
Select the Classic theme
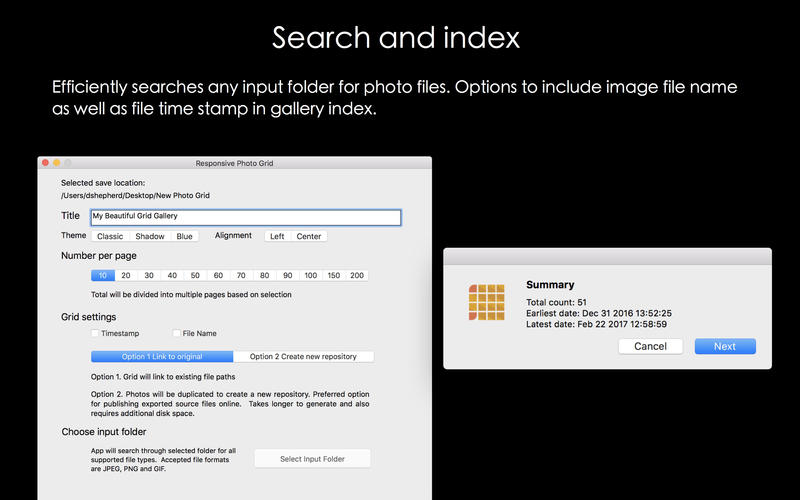tap(110, 236)
